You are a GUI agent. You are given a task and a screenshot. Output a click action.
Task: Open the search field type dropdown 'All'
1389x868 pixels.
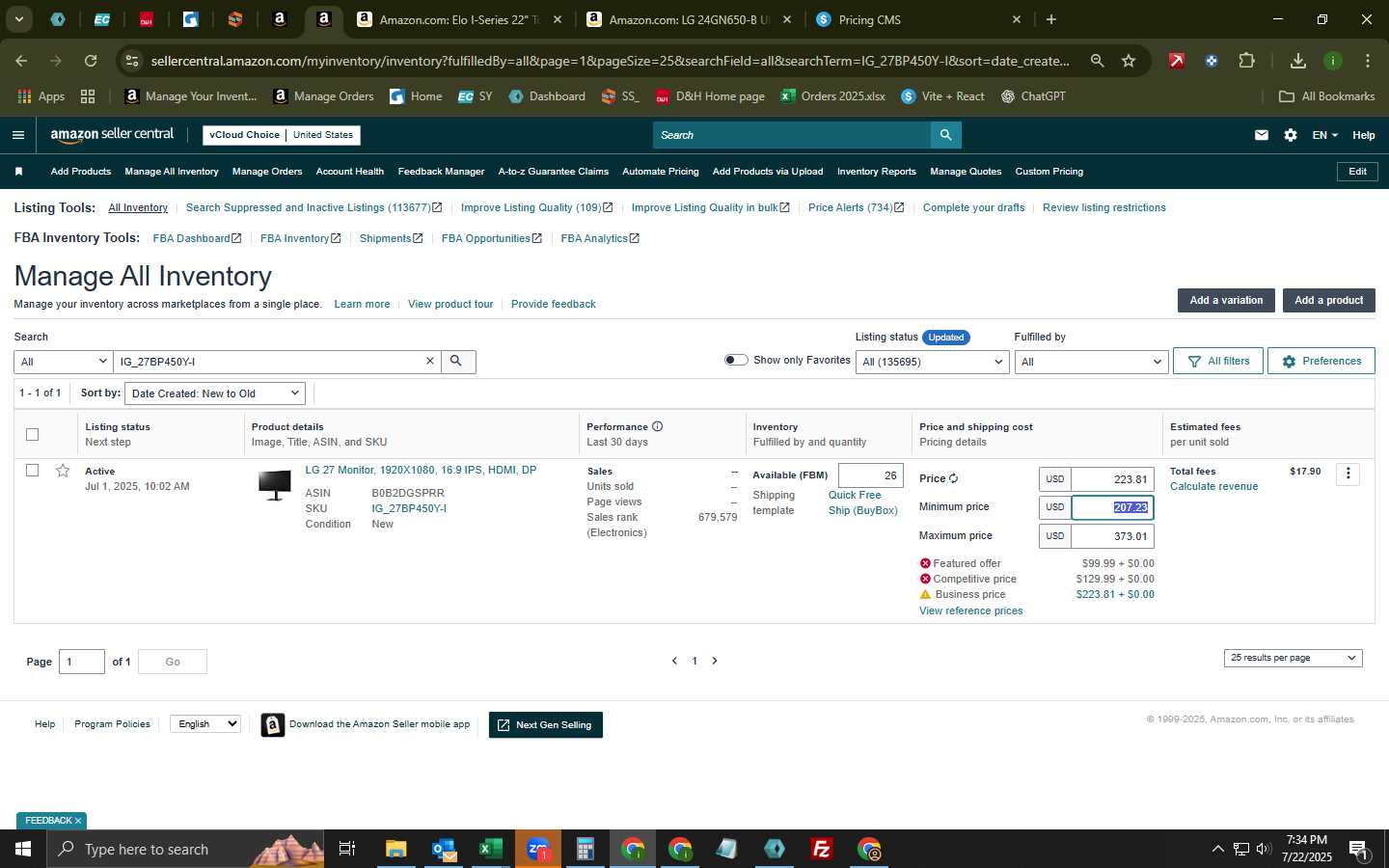pos(63,362)
